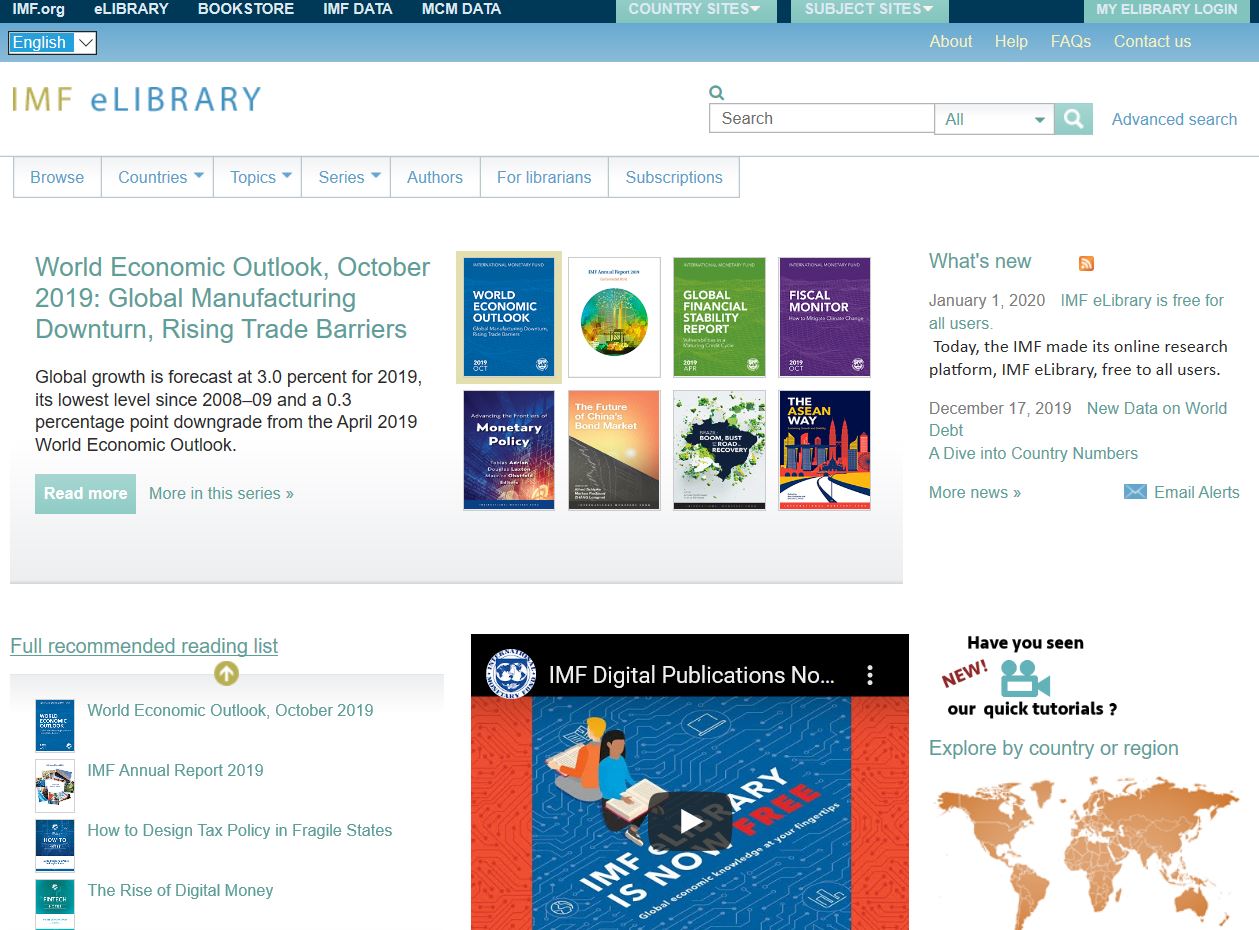Click the IMF eLIBRARY logo
Screen dimensions: 1259x930
click(136, 99)
